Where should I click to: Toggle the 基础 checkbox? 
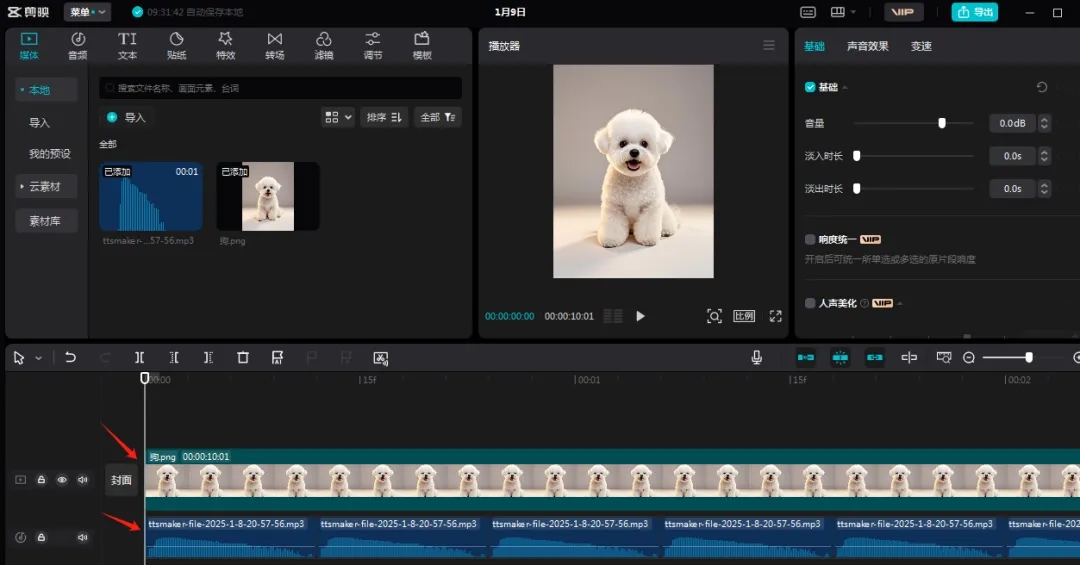point(810,87)
